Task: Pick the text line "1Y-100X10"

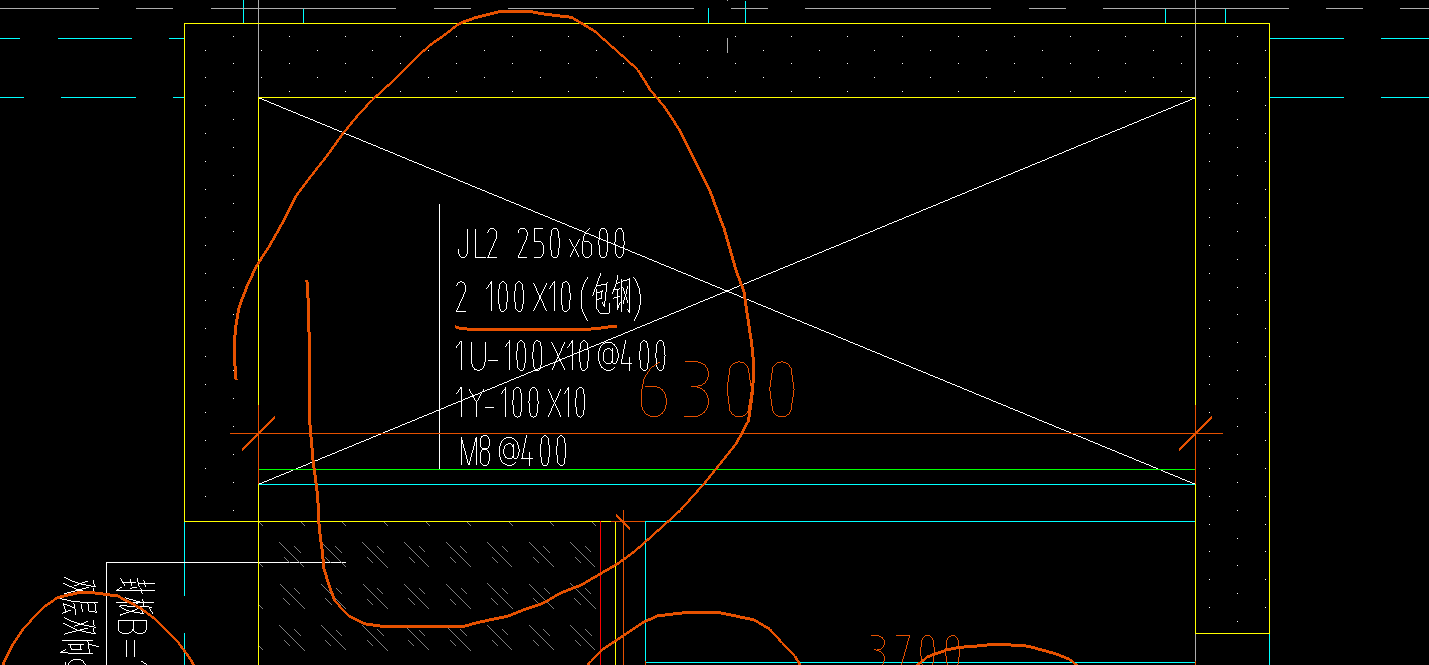Action: point(521,404)
